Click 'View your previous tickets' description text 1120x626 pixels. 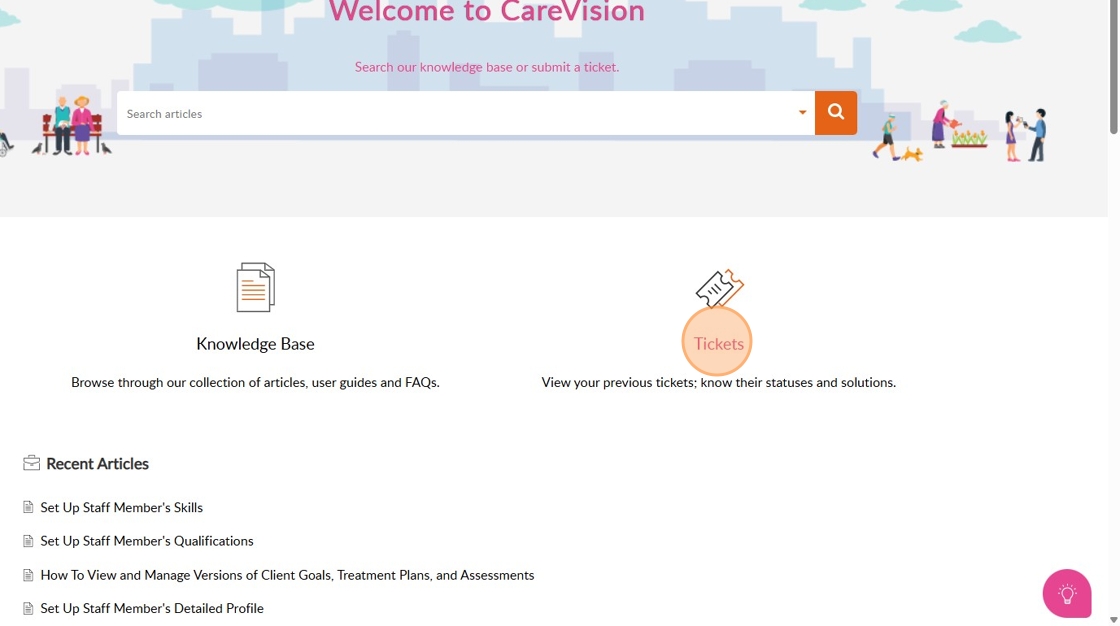[x=719, y=382]
